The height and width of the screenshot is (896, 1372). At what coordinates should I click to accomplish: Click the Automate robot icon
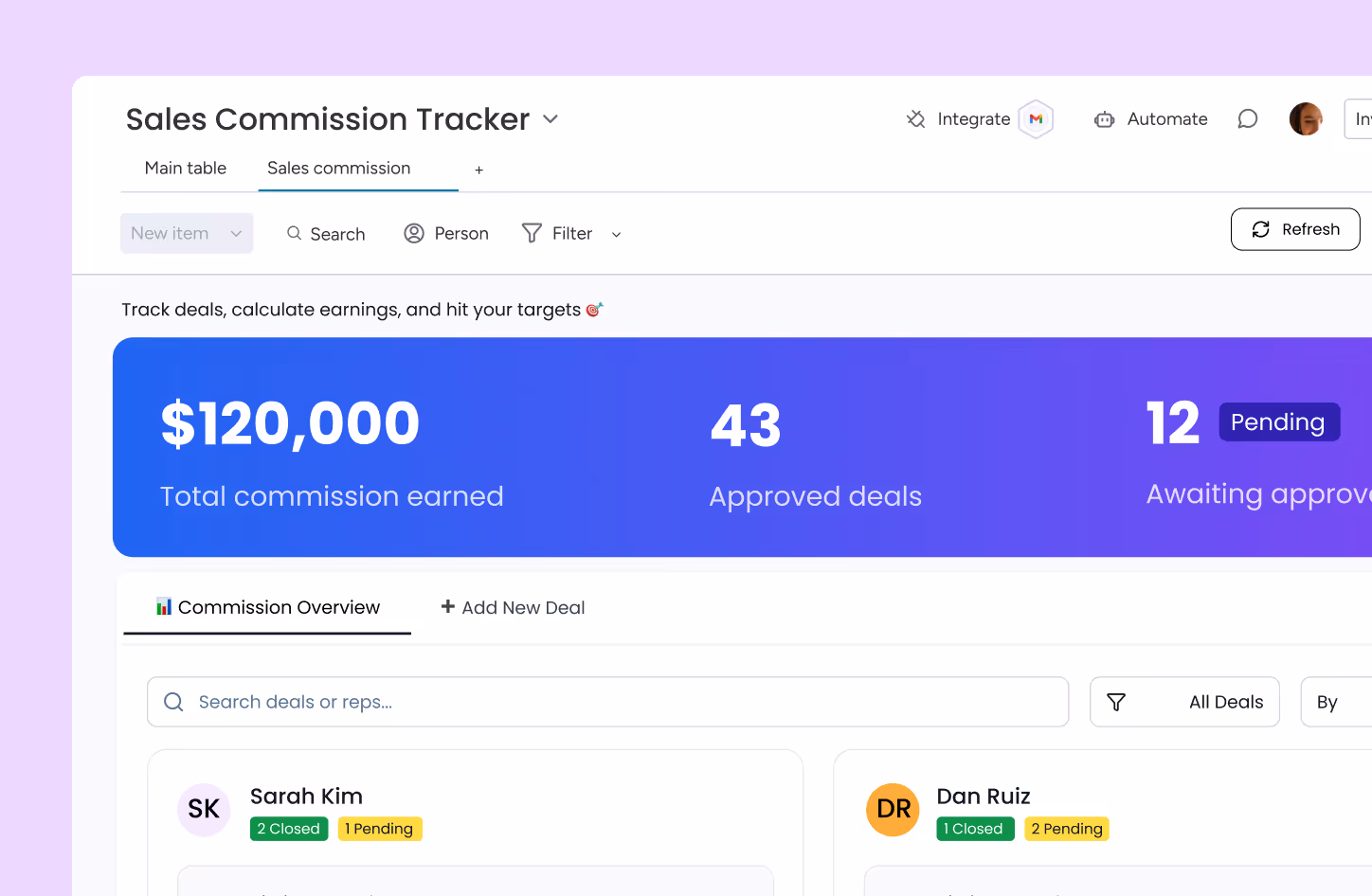(x=1104, y=118)
